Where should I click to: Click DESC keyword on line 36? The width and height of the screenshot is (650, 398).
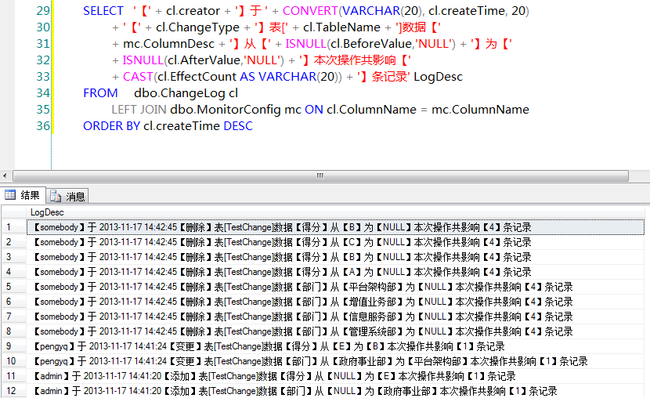238,126
